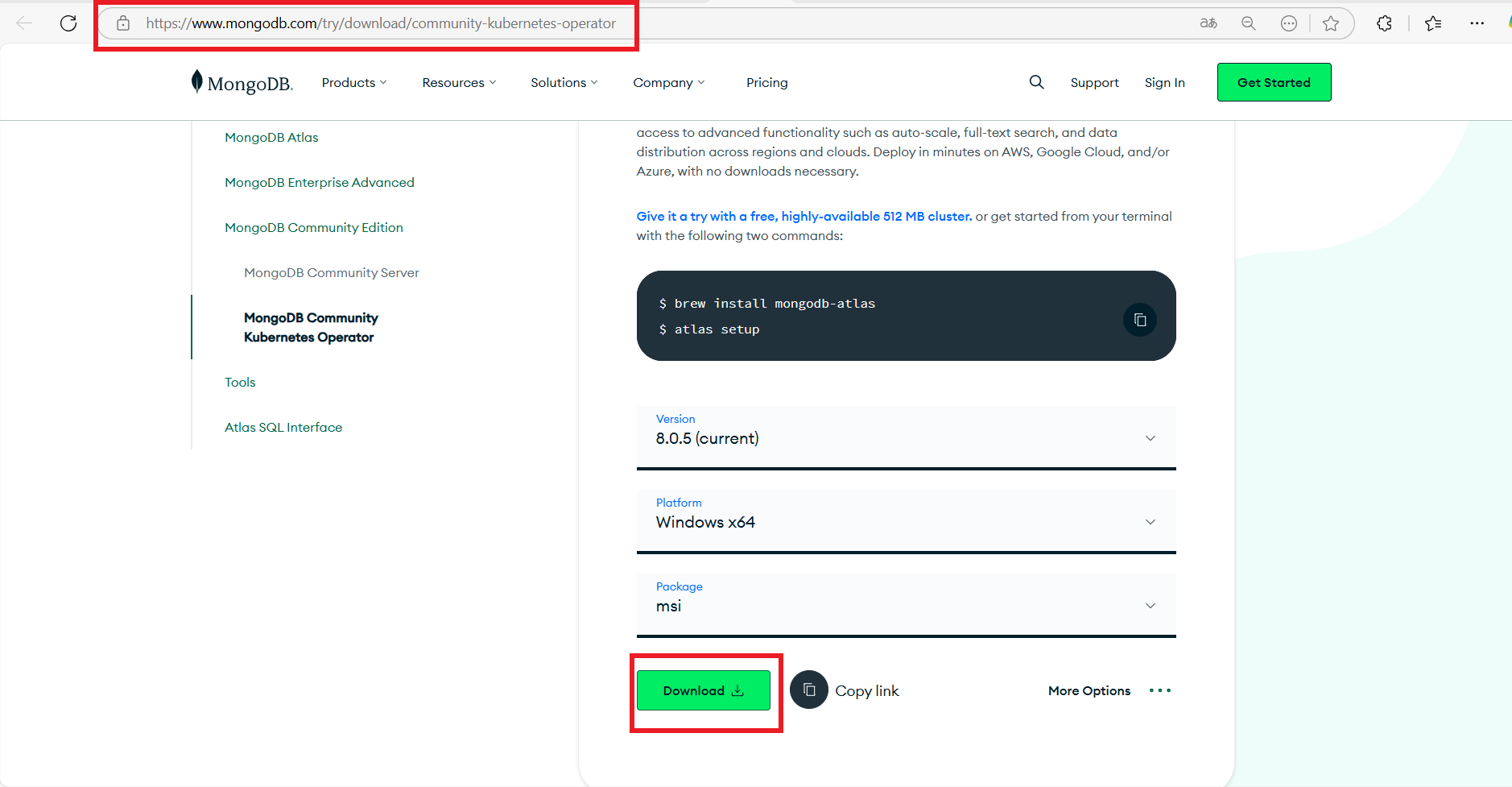Click the MongoDB leaf logo
This screenshot has height=787, width=1512.
click(197, 81)
